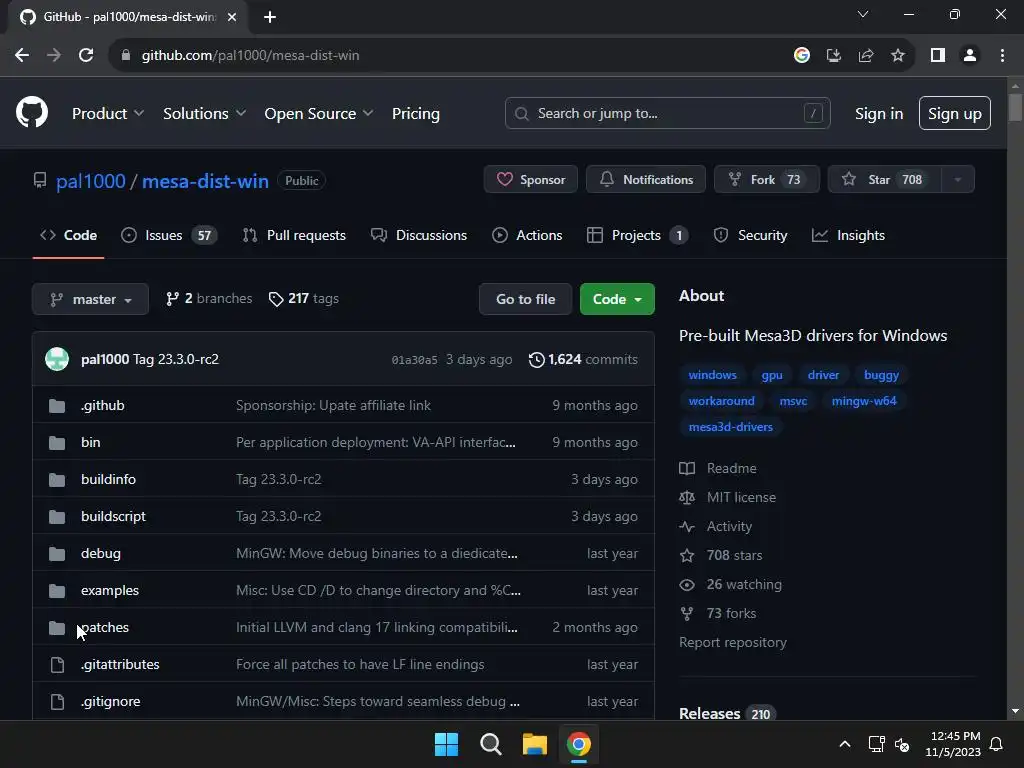
Task: Bookmark this page with star icon
Action: point(898,56)
